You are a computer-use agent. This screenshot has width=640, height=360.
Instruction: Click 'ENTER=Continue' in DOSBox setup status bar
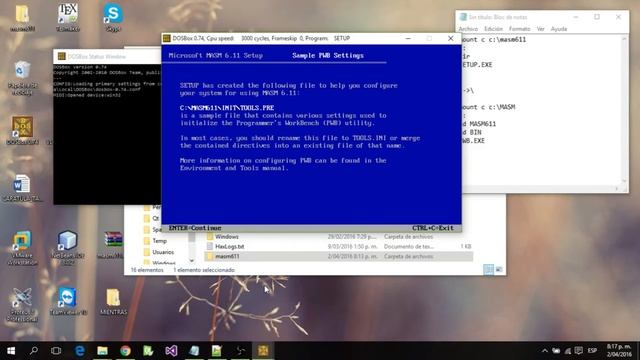(195, 228)
